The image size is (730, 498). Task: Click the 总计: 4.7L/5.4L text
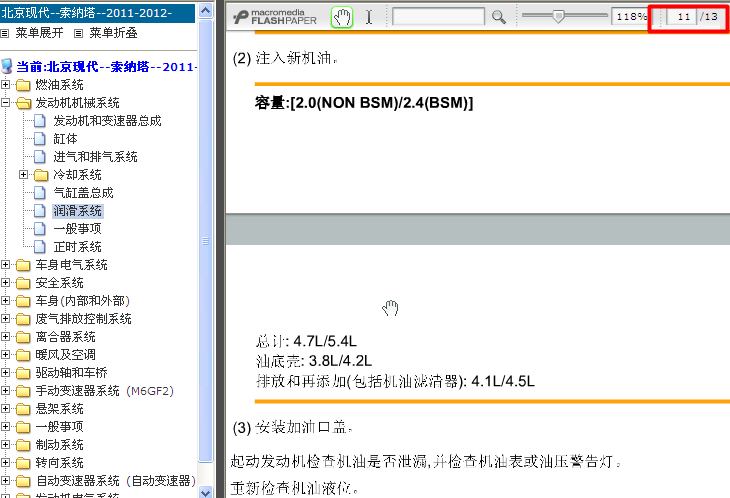306,341
